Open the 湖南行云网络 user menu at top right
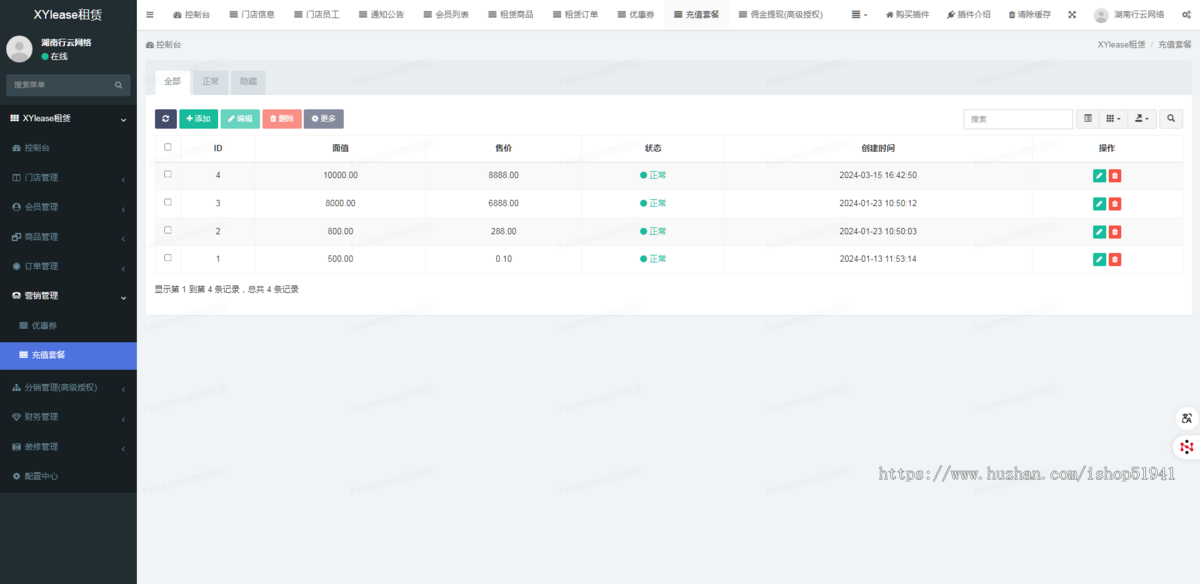 click(x=1129, y=15)
